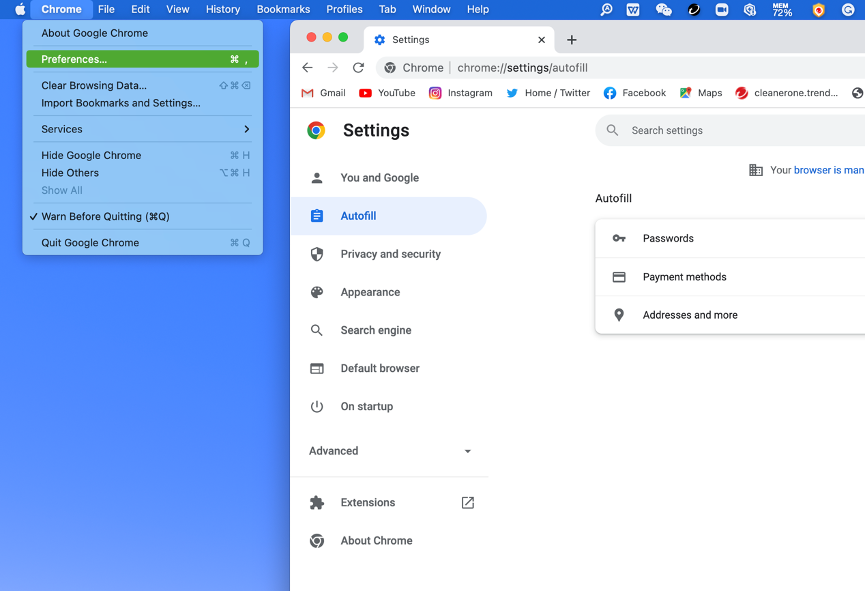Image resolution: width=866 pixels, height=591 pixels.
Task: Open the Instagram bookmark
Action: point(460,93)
